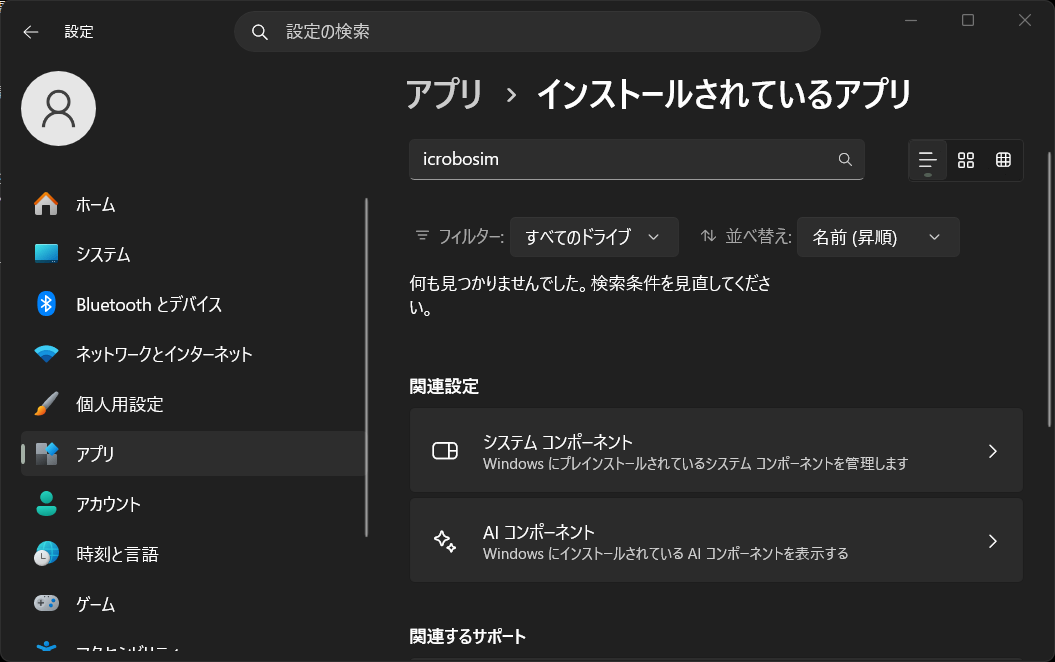Click the 何も見つかりませんでした message
The height and width of the screenshot is (662, 1055).
pyautogui.click(x=590, y=295)
